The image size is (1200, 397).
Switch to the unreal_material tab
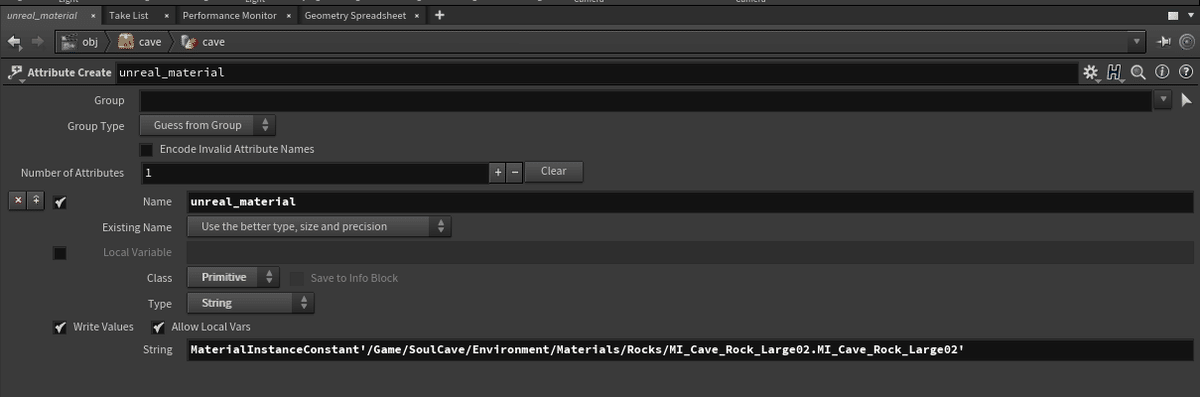point(41,16)
